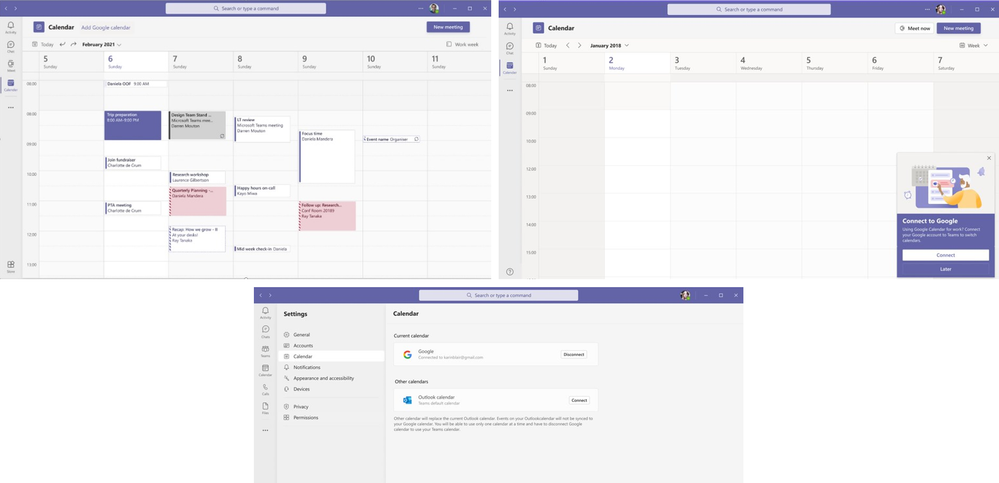Viewport: 999px width, 483px height.
Task: Open the PTA meeting event
Action: click(x=133, y=208)
